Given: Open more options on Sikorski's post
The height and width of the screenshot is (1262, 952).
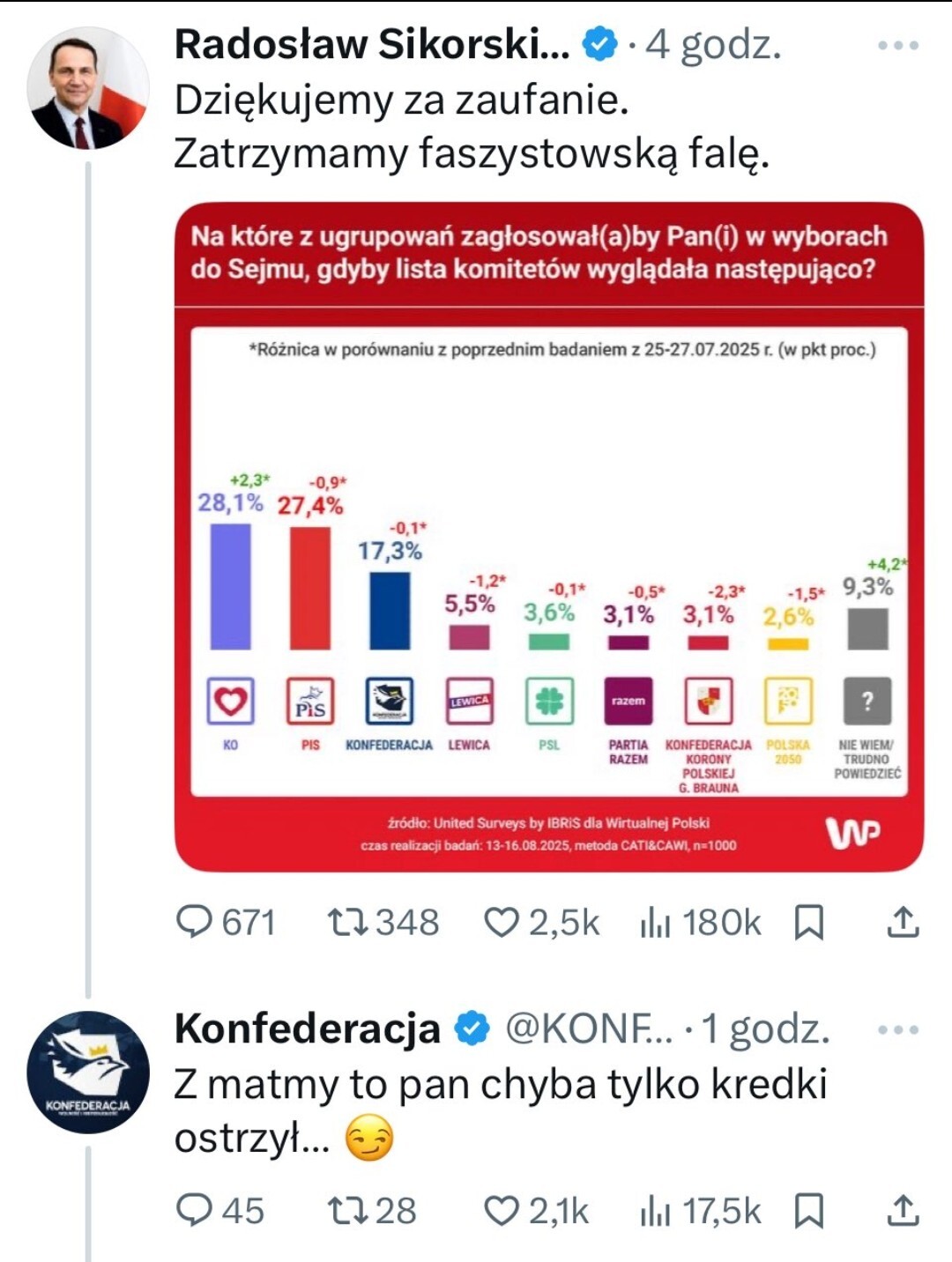Looking at the screenshot, I should point(898,46).
